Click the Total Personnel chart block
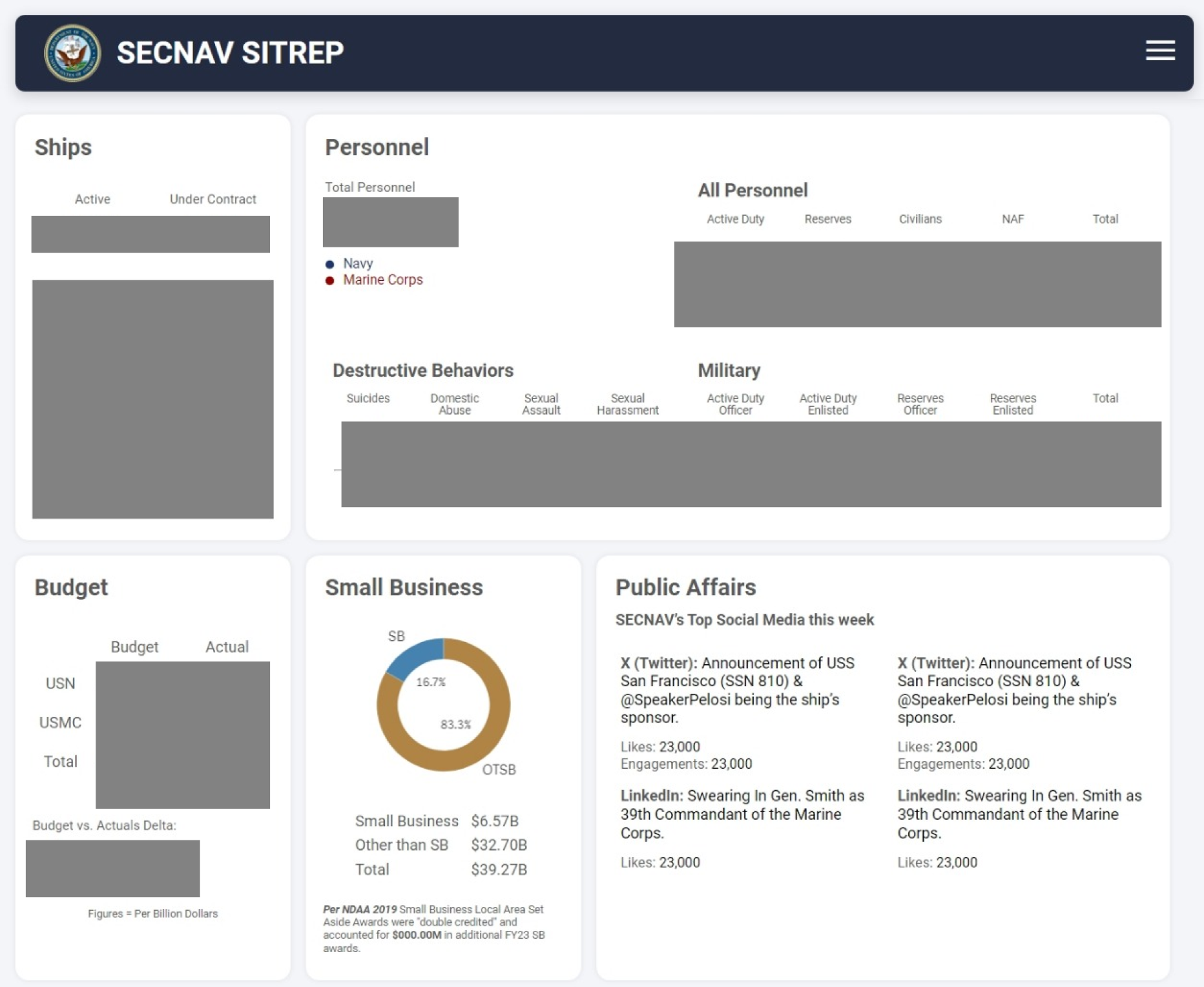The image size is (1204, 987). pyautogui.click(x=390, y=222)
